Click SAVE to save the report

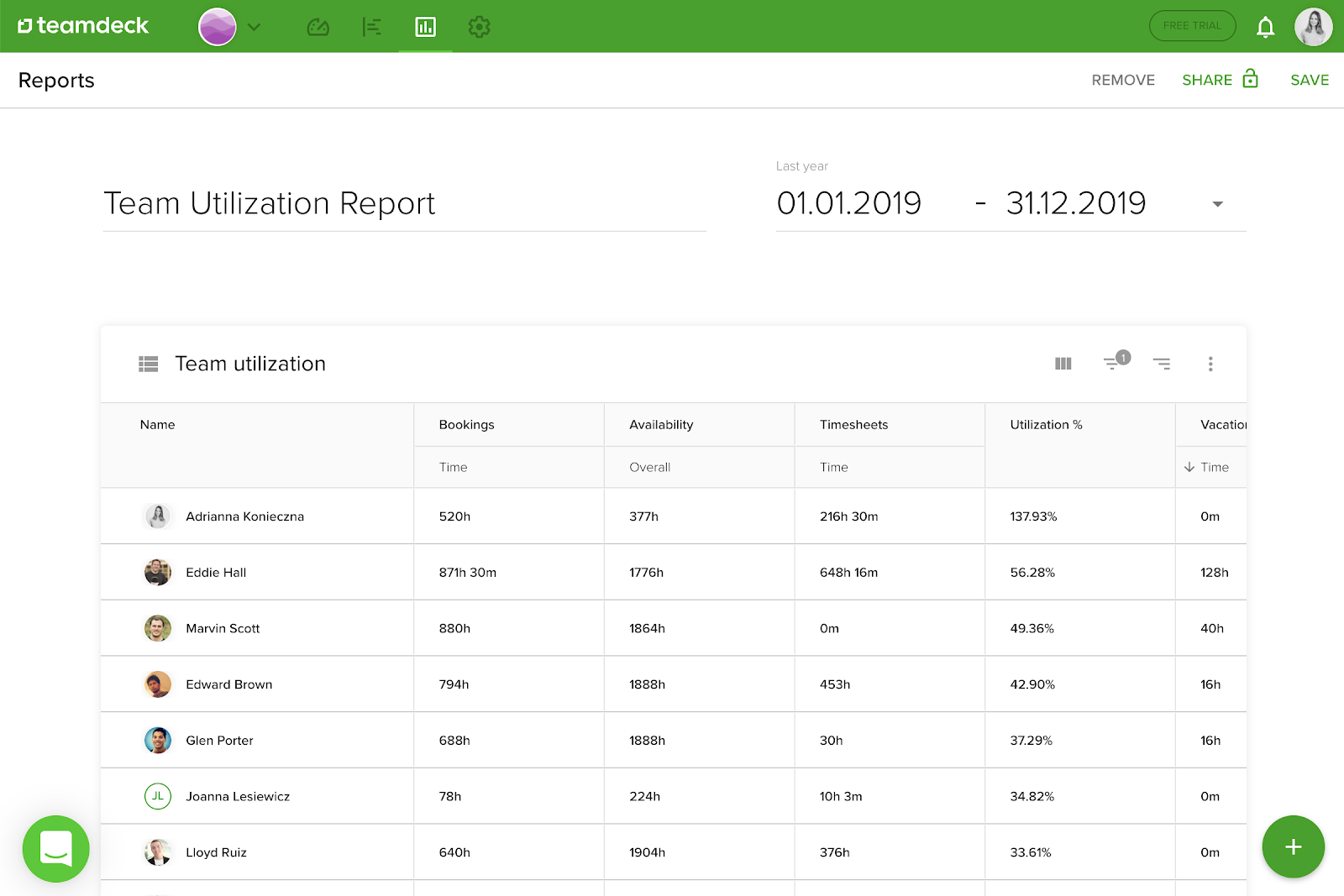(x=1310, y=80)
